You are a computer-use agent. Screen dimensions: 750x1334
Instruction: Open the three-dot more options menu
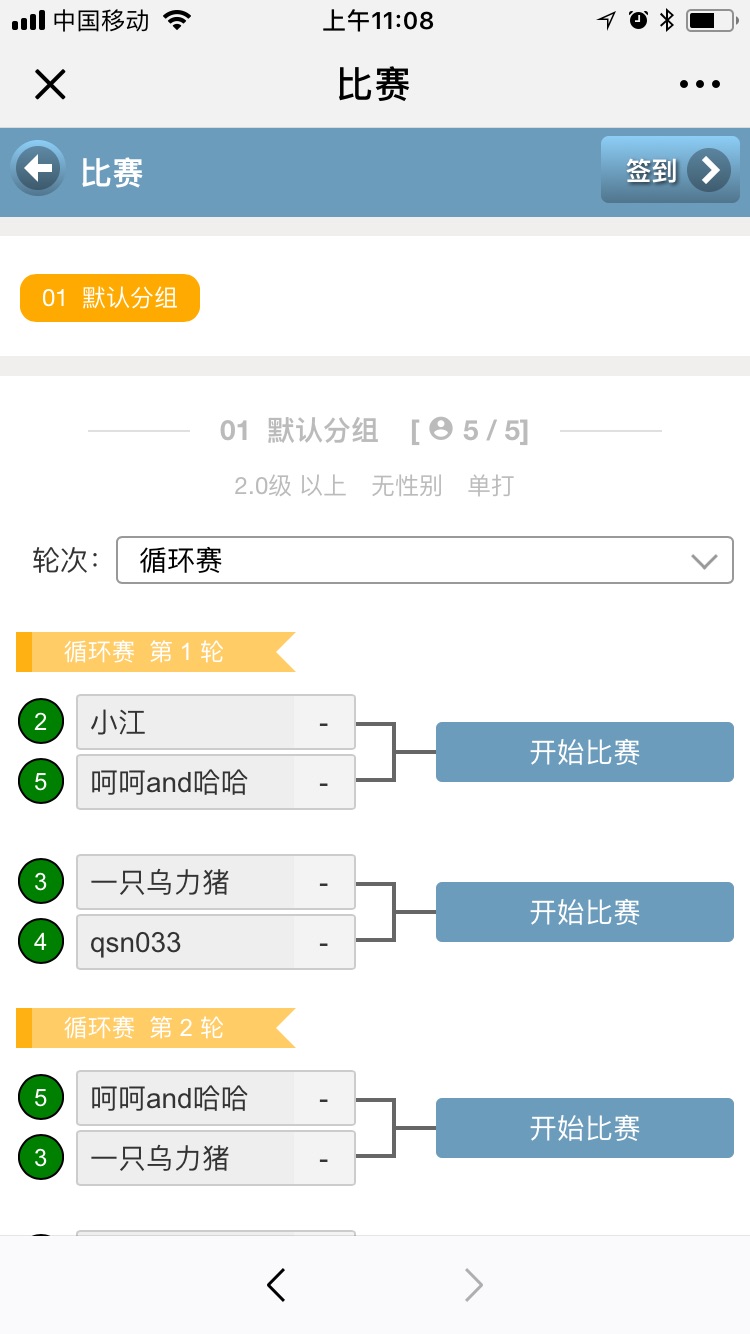[x=699, y=85]
